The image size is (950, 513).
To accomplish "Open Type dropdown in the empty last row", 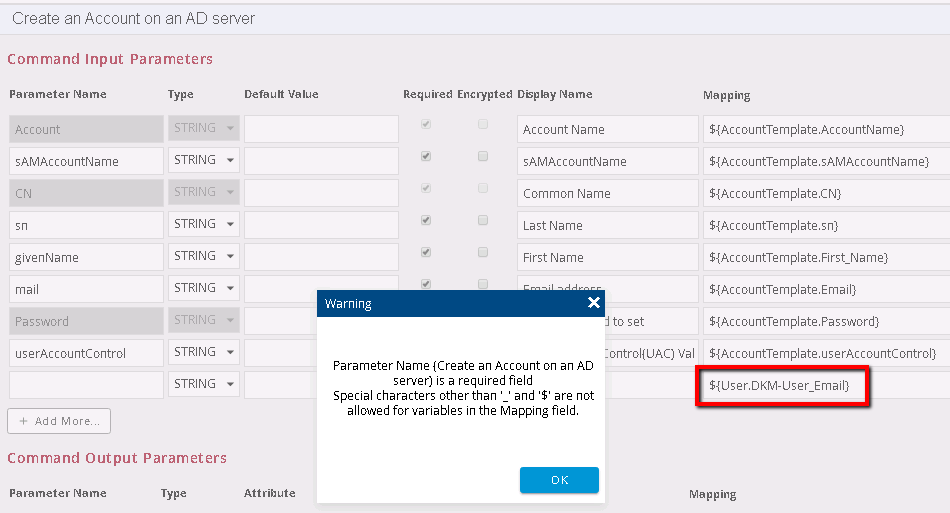I will [x=203, y=385].
